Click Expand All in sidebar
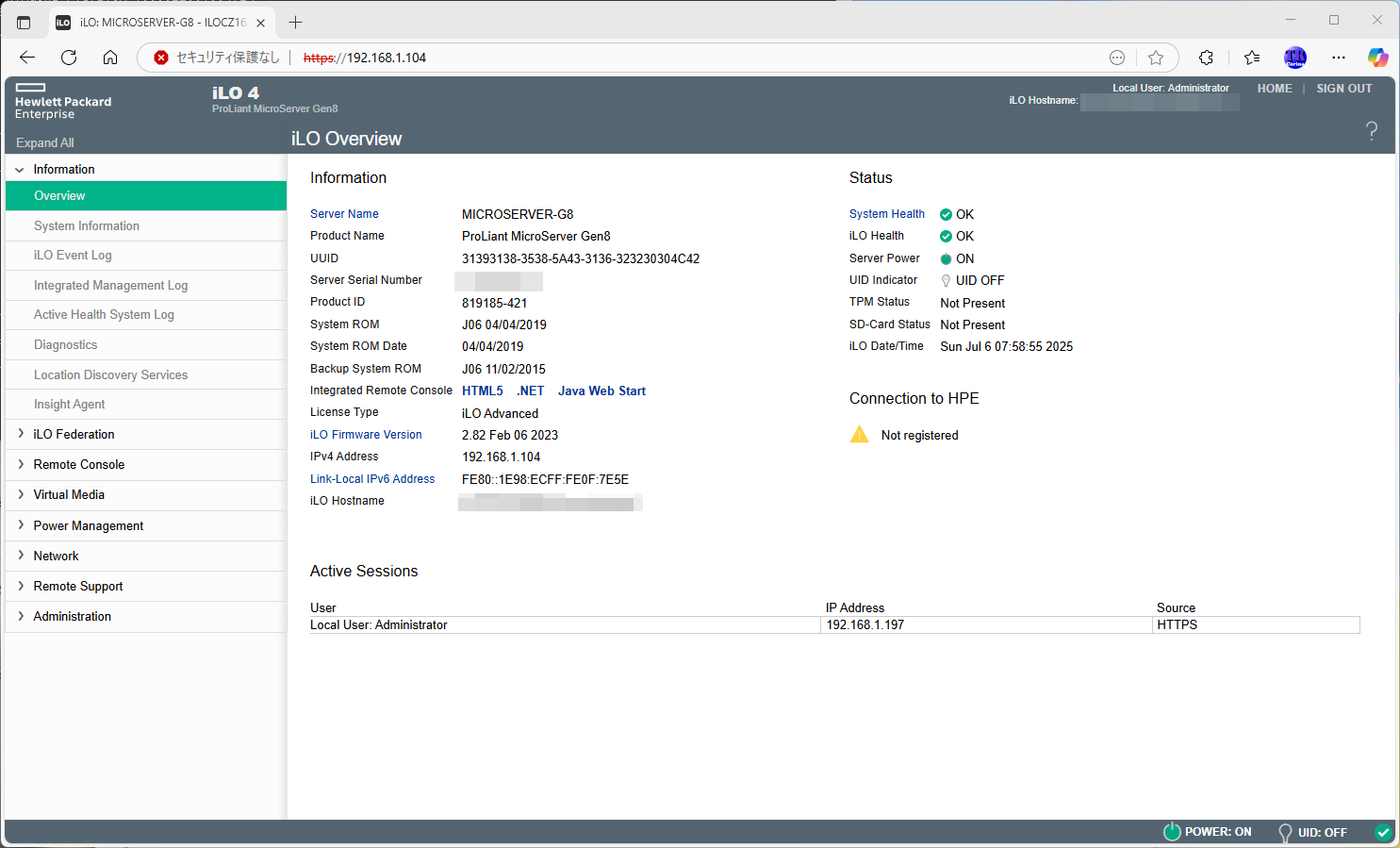The image size is (1400, 848). (x=44, y=142)
